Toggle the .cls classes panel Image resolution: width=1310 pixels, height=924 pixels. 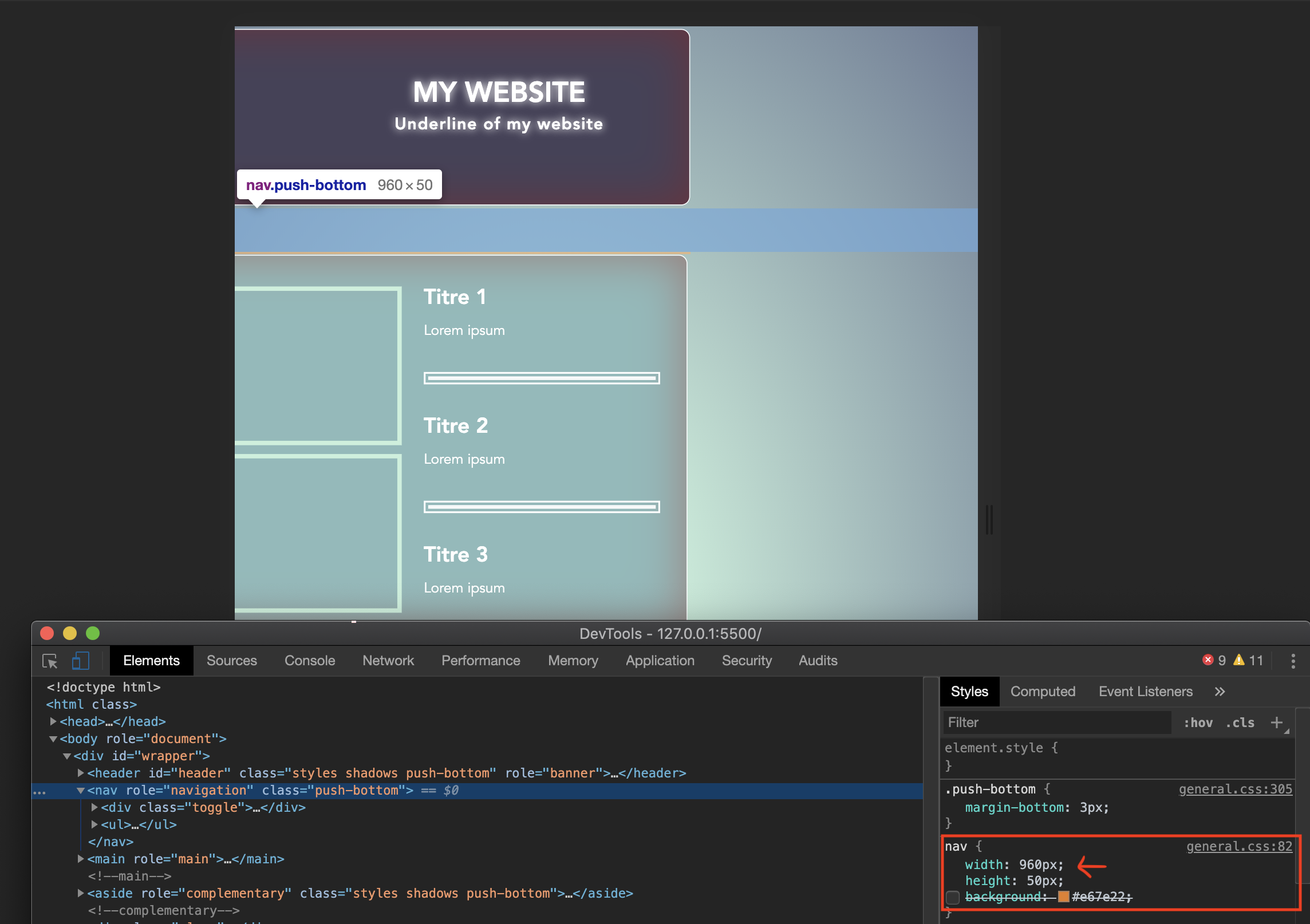click(x=1240, y=723)
